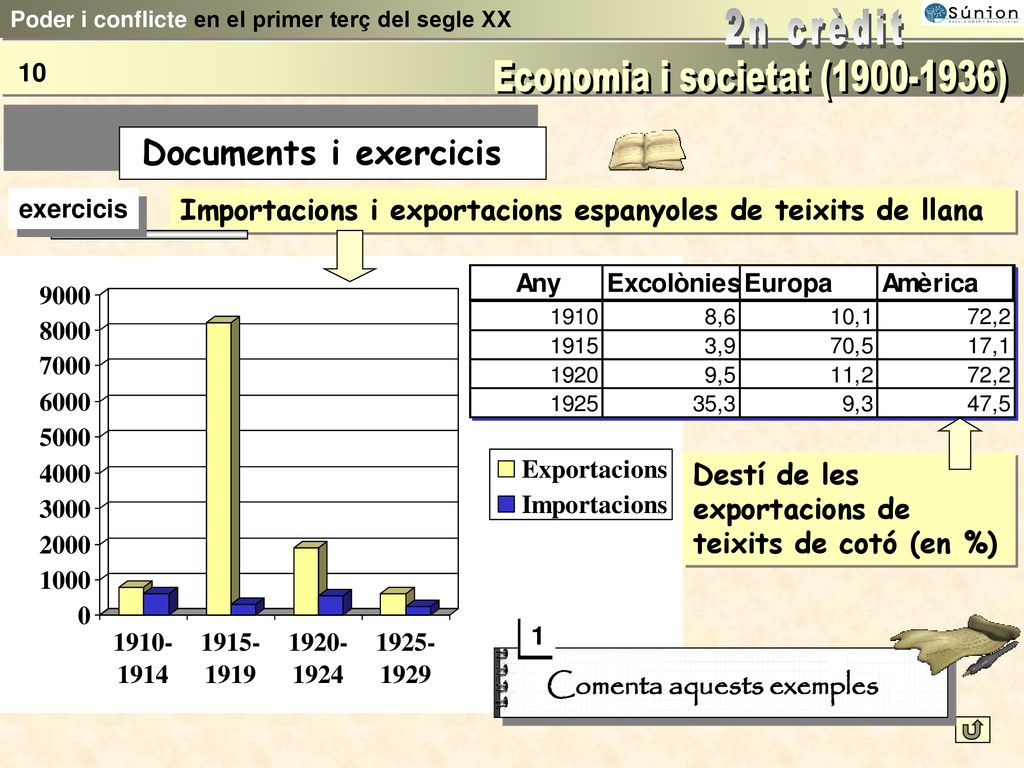Click the year '1915' table row cell

[537, 345]
